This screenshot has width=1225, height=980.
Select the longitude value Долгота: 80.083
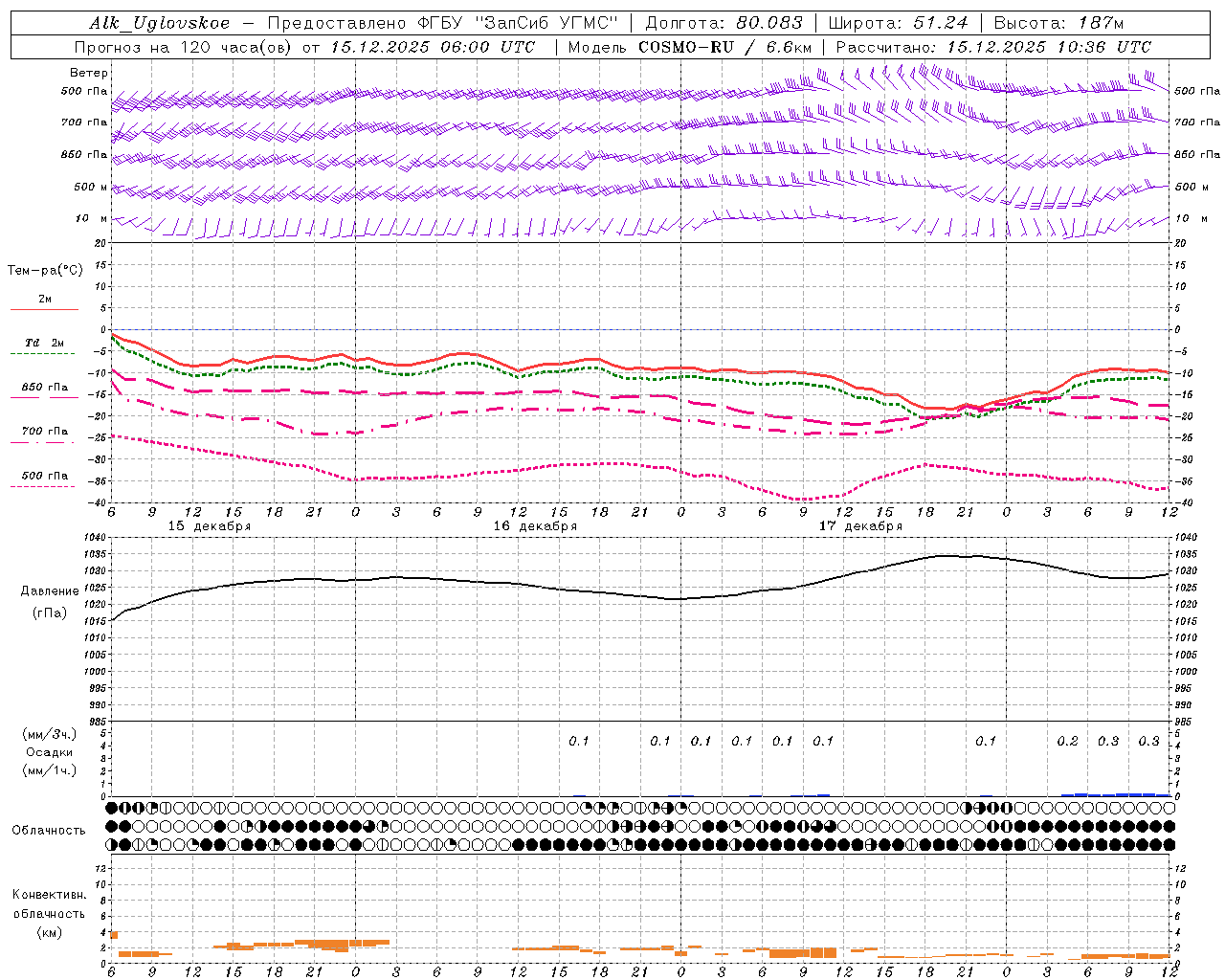click(x=724, y=24)
